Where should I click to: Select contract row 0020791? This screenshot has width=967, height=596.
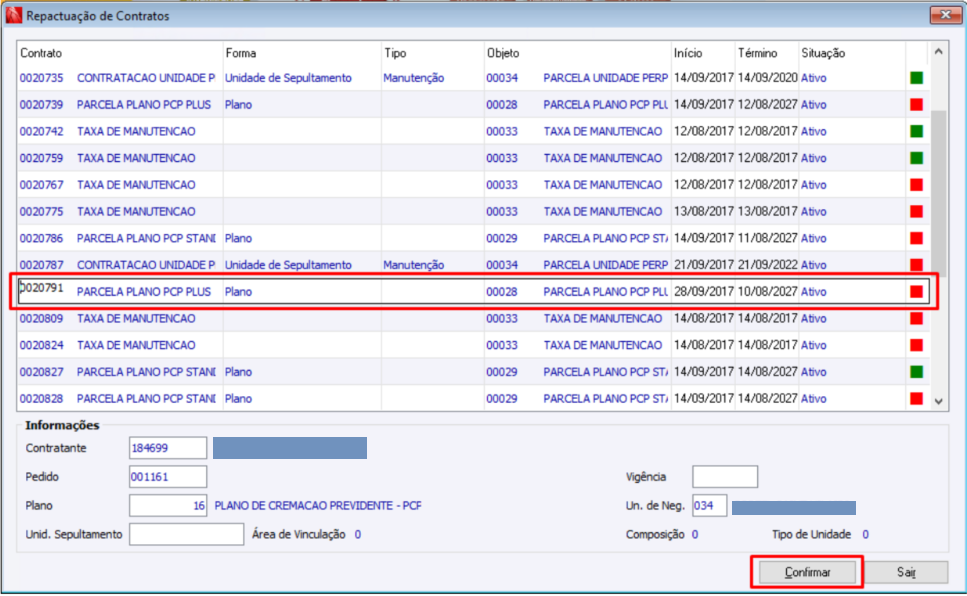473,291
